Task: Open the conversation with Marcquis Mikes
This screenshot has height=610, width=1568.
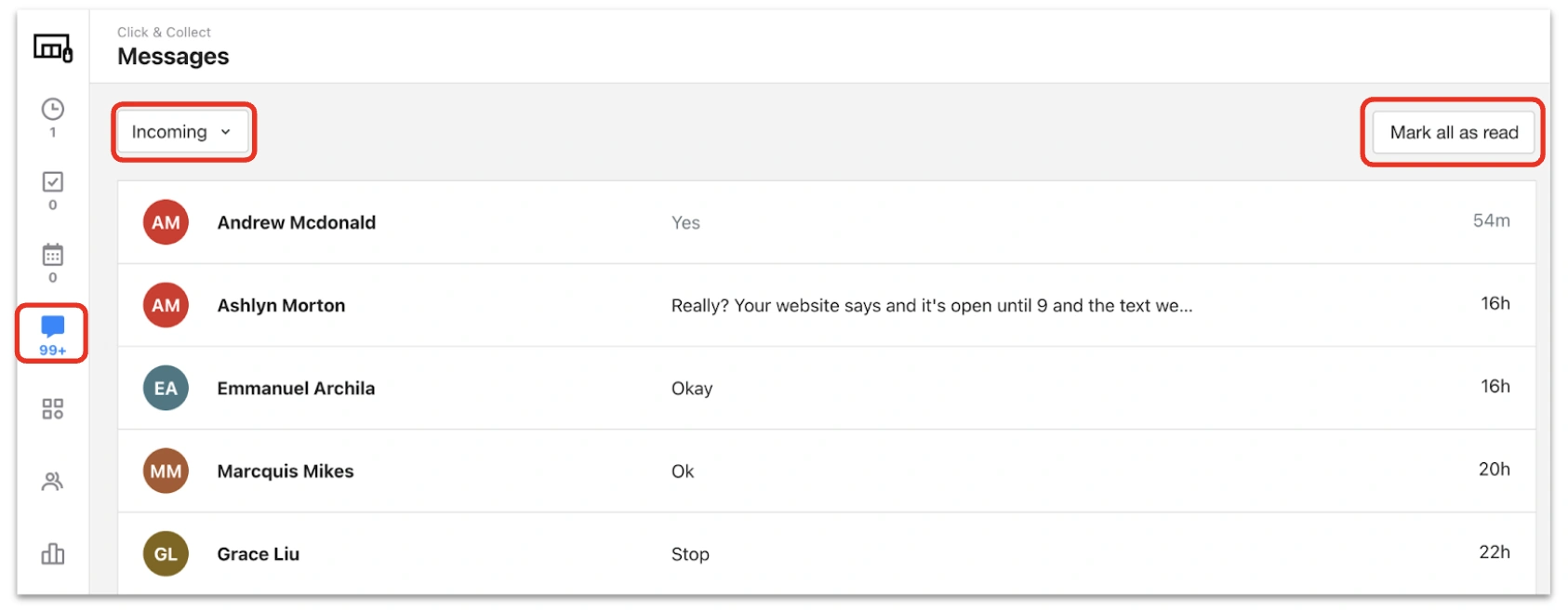Action: click(827, 471)
